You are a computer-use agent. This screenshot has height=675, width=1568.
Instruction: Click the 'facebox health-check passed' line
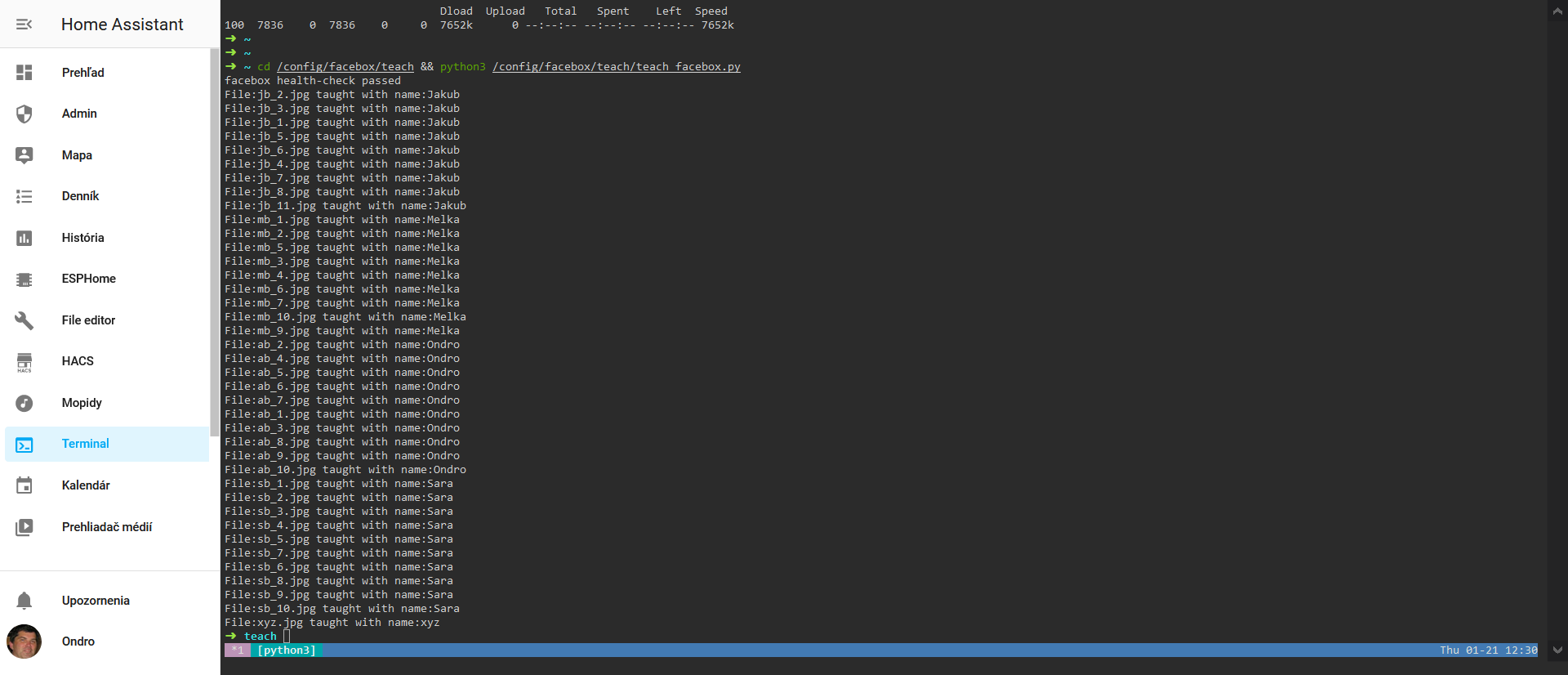coord(313,81)
